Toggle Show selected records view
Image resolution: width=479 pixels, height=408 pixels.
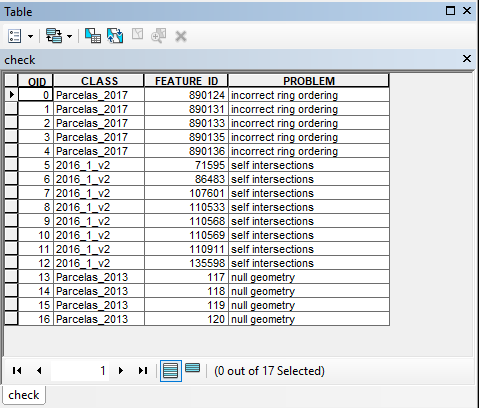(x=192, y=368)
